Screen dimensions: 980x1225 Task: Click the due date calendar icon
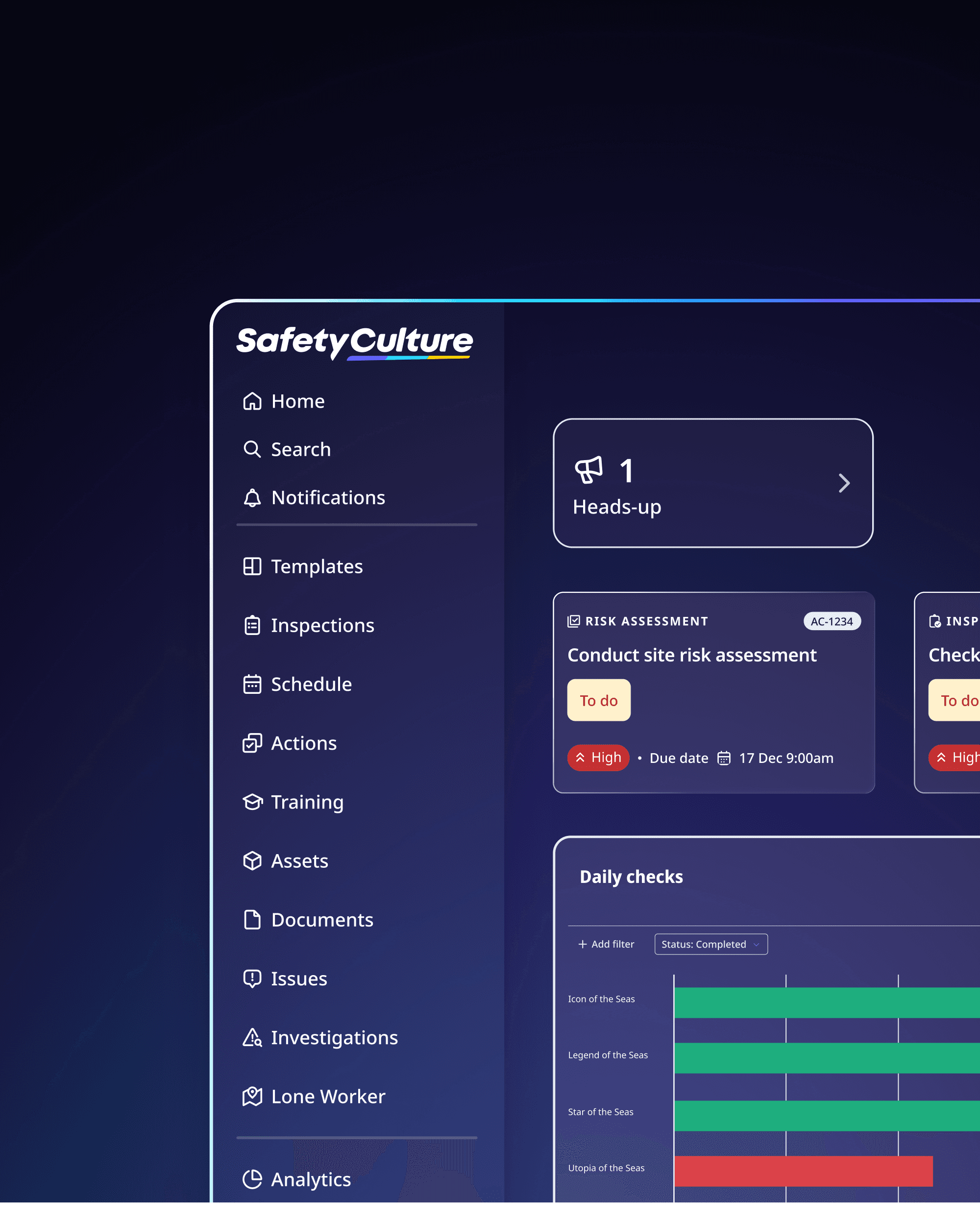724,758
